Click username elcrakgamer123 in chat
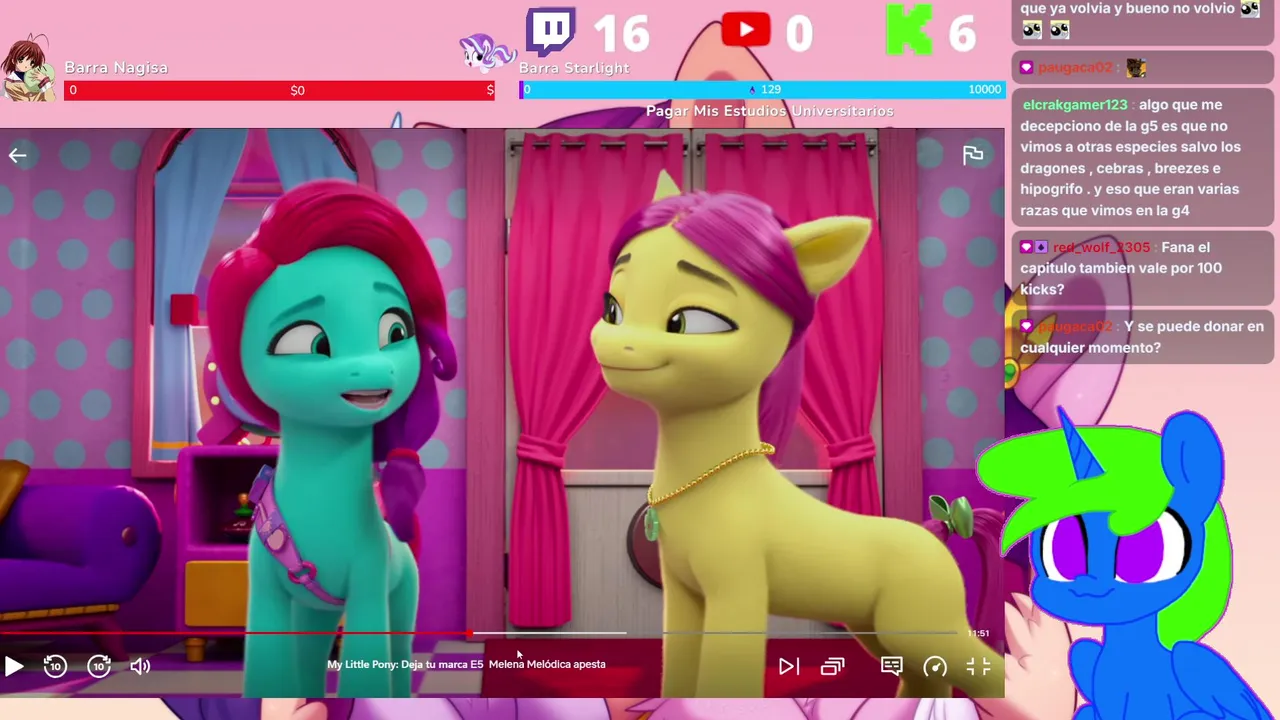Screen dimensions: 1280x720 click(1075, 105)
